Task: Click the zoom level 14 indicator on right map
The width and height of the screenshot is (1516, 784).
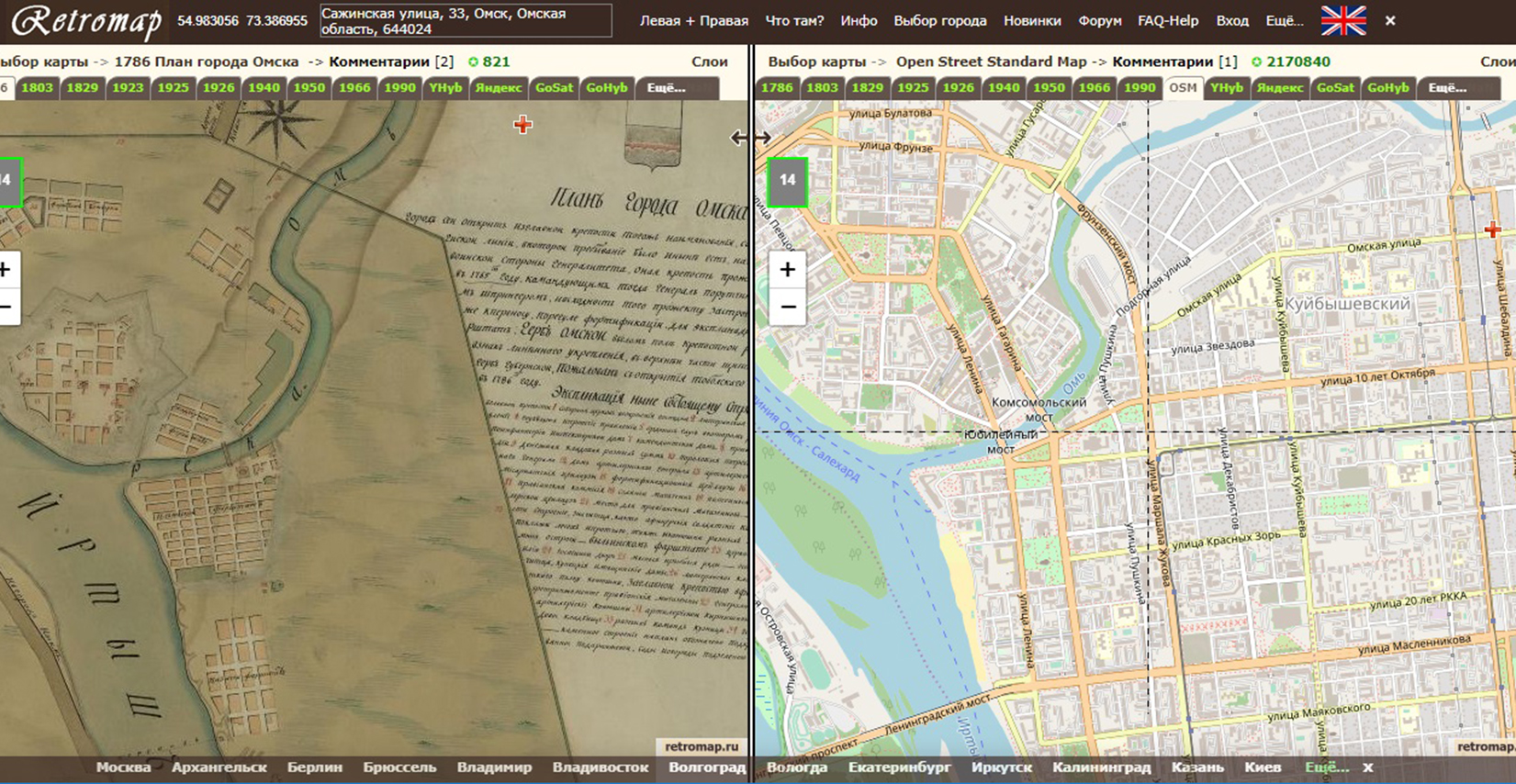Action: coord(787,181)
